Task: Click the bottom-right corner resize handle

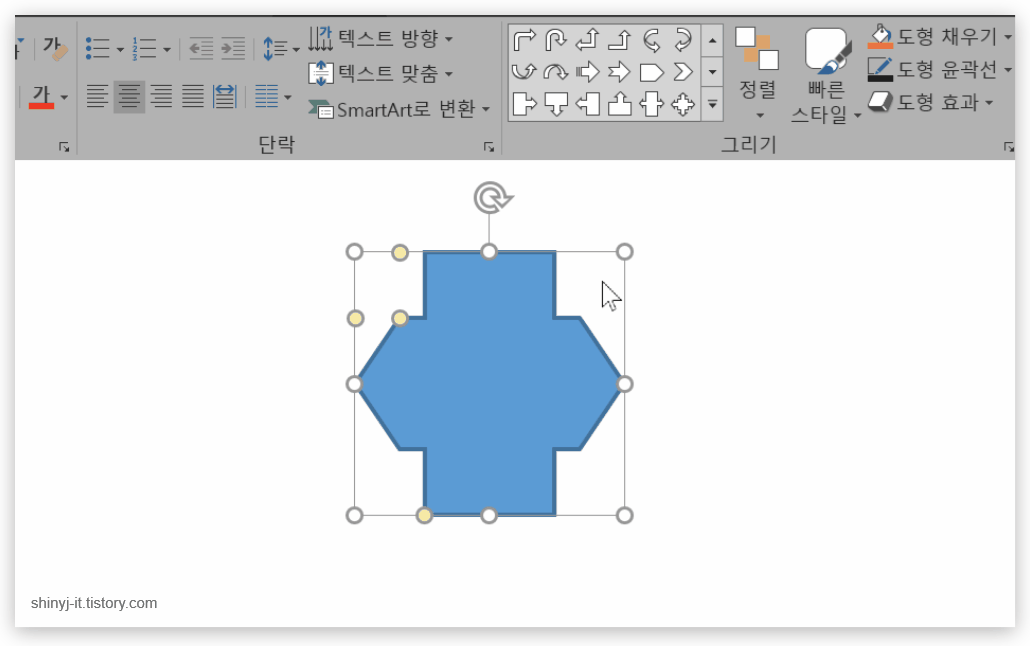Action: [x=625, y=515]
